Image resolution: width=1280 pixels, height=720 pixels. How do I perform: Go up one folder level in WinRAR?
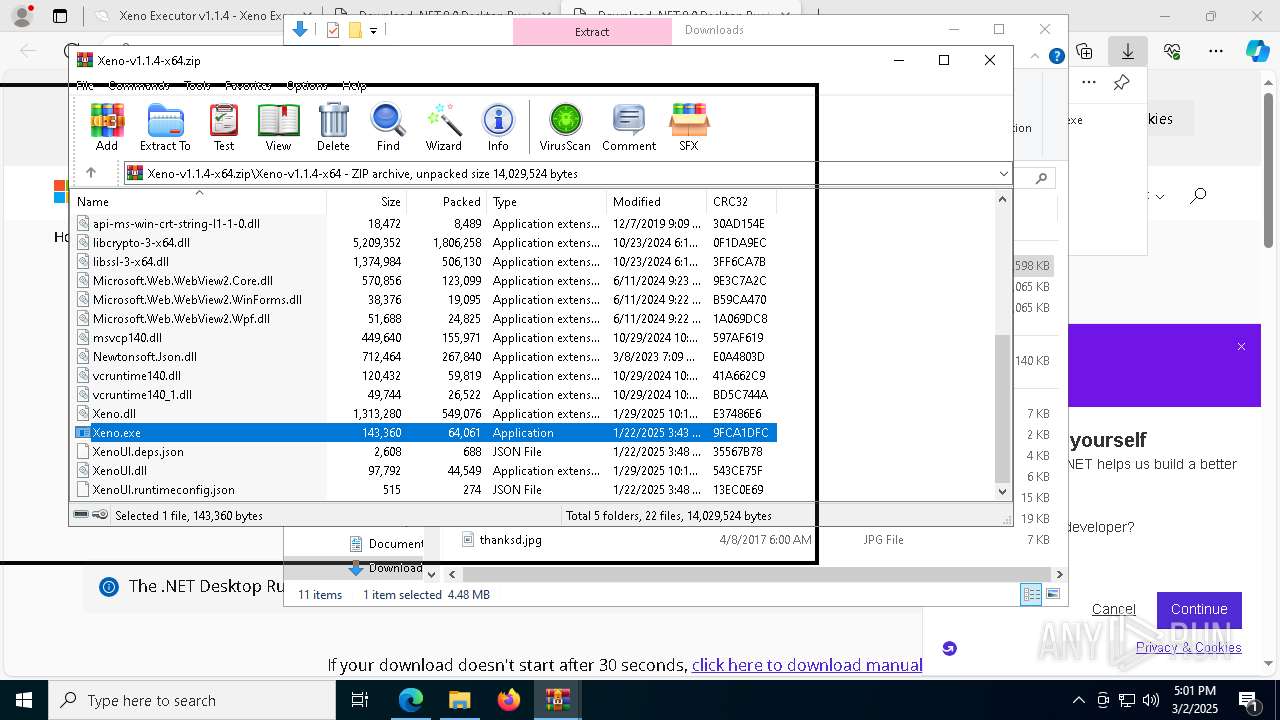(91, 173)
